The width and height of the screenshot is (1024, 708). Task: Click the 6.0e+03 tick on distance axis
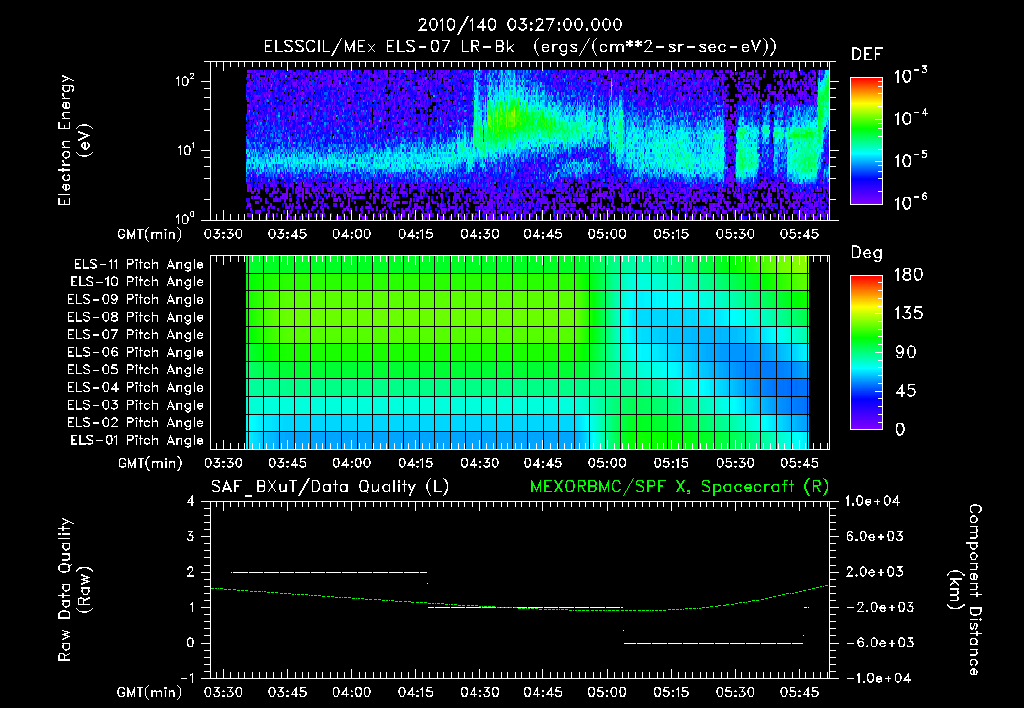click(x=874, y=537)
